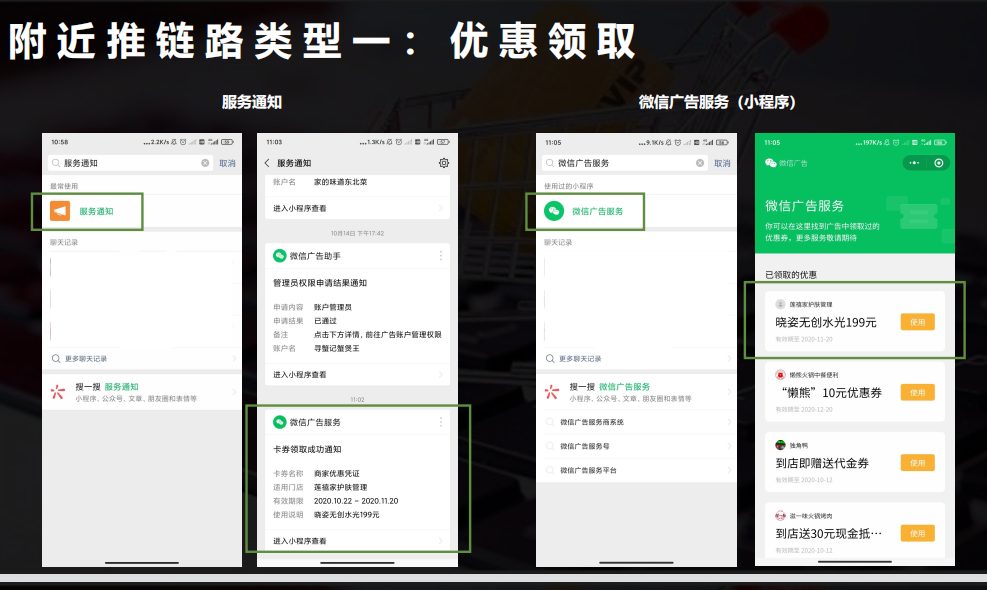
Task: Select the 微信广告服务商系统 search suggestion
Action: coord(636,422)
